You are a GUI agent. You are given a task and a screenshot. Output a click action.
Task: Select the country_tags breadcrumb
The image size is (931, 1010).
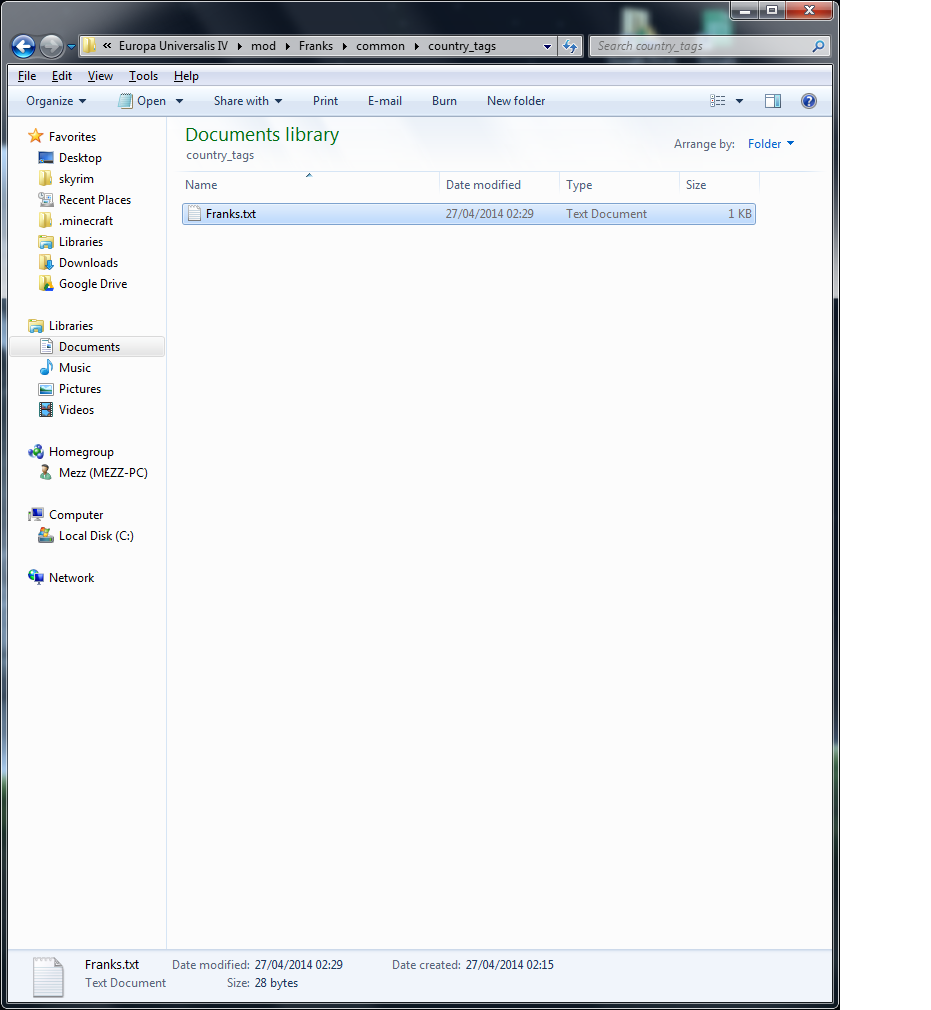click(462, 46)
